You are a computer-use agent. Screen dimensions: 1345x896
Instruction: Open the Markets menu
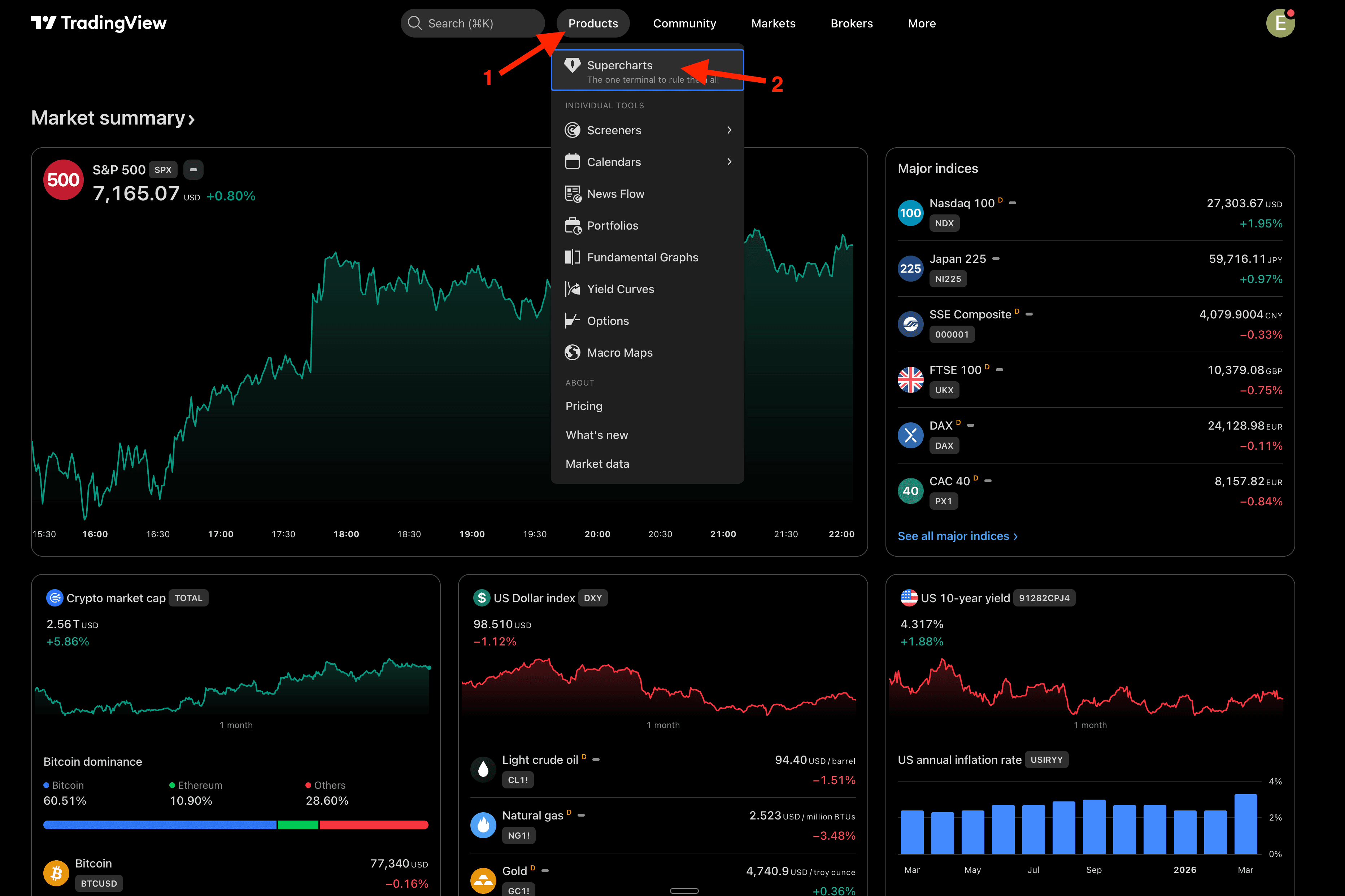coord(773,23)
